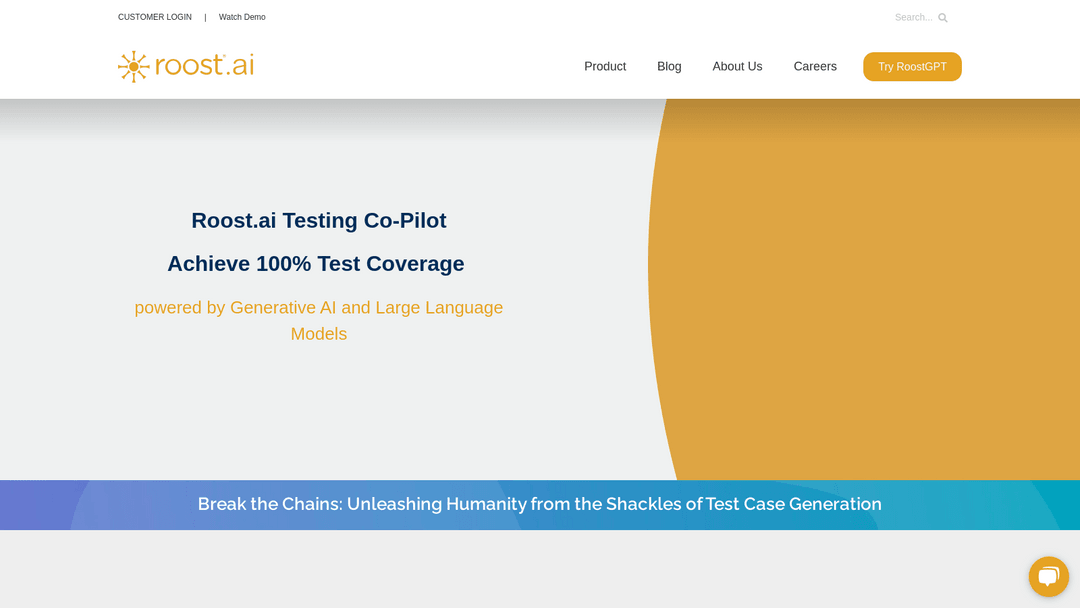Image resolution: width=1080 pixels, height=608 pixels.
Task: Go to the Blog page
Action: pyautogui.click(x=669, y=66)
